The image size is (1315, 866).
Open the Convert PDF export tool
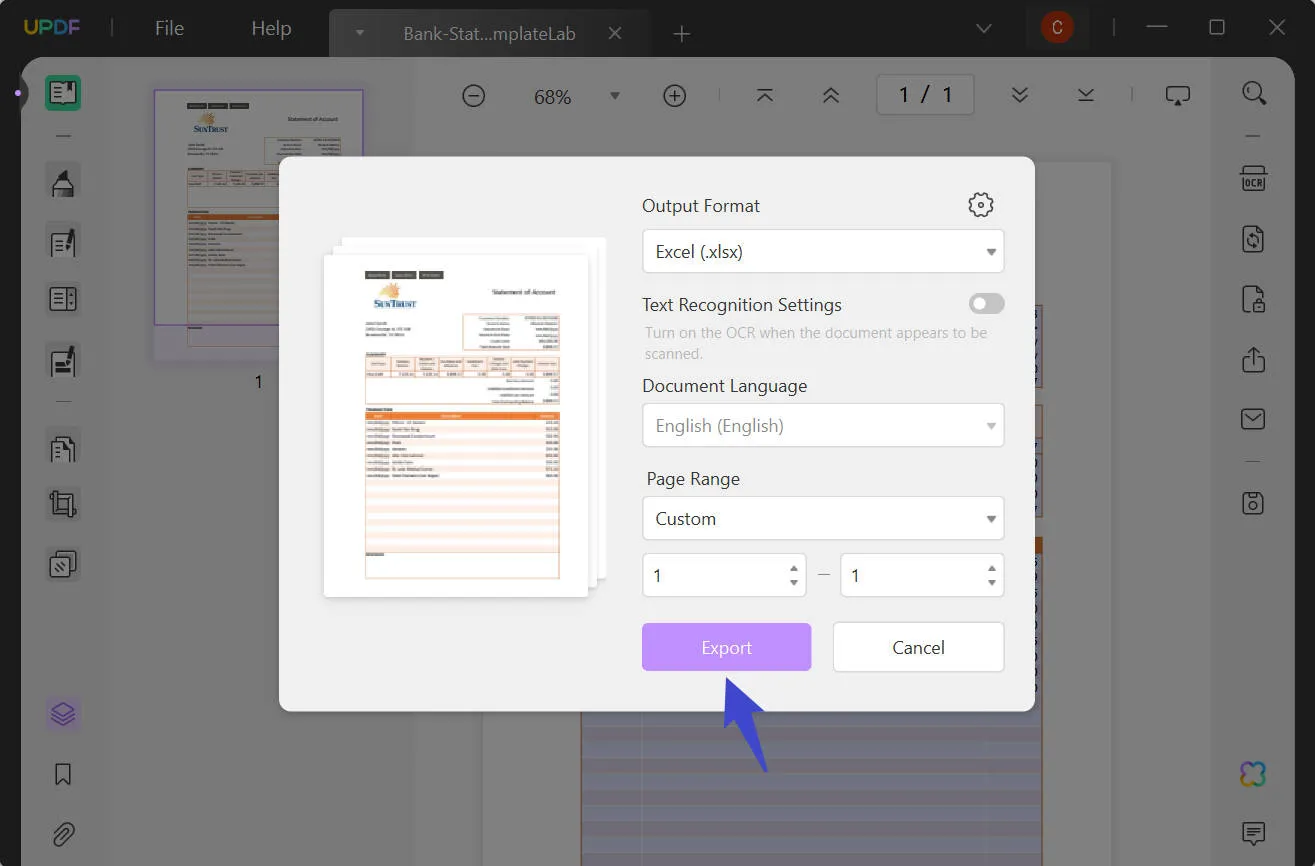coord(1253,239)
